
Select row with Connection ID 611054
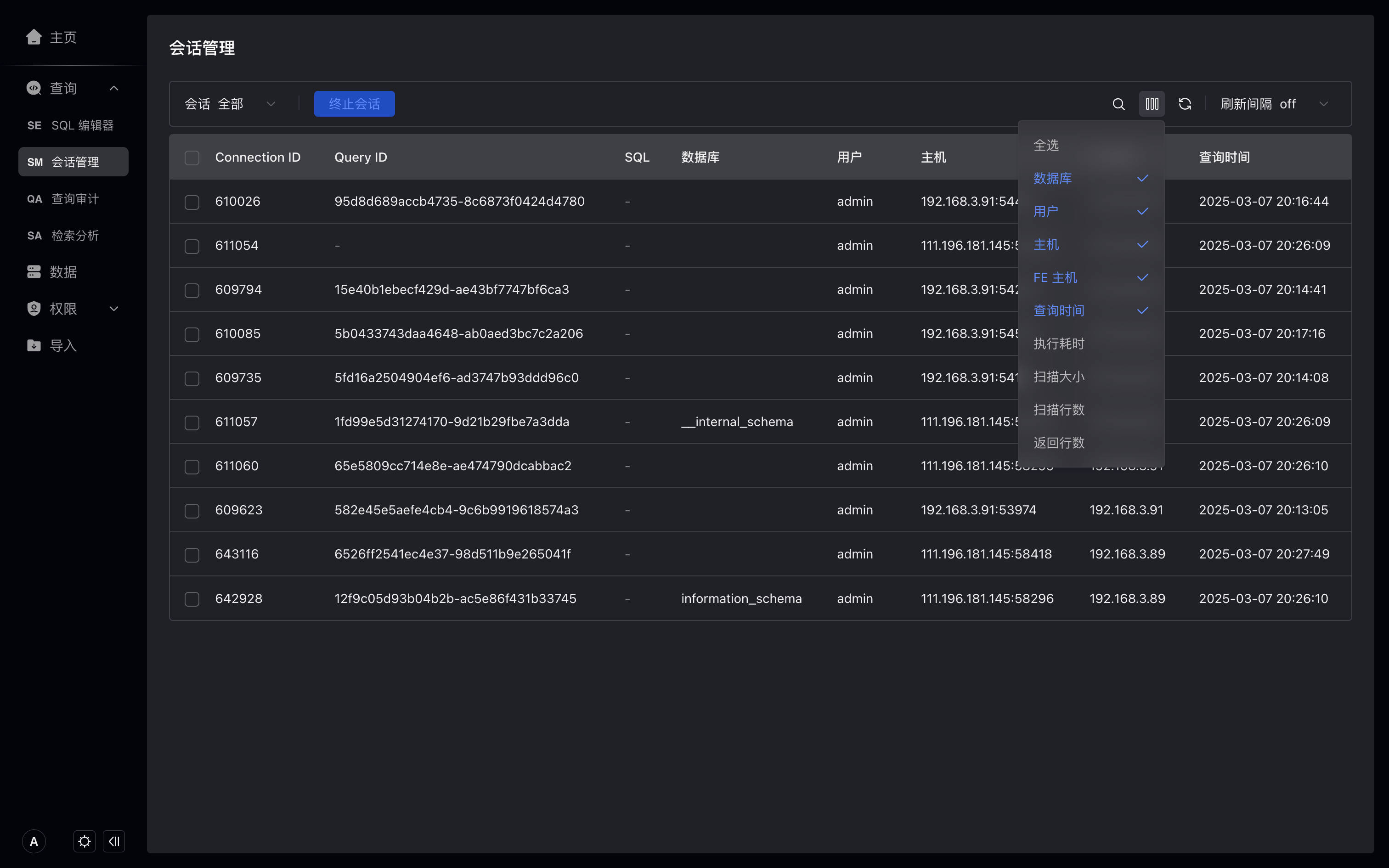tap(192, 246)
